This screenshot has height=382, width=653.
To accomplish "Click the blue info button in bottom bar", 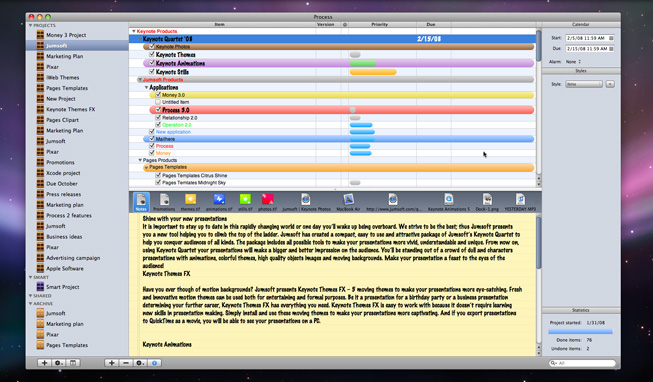I will (155, 363).
